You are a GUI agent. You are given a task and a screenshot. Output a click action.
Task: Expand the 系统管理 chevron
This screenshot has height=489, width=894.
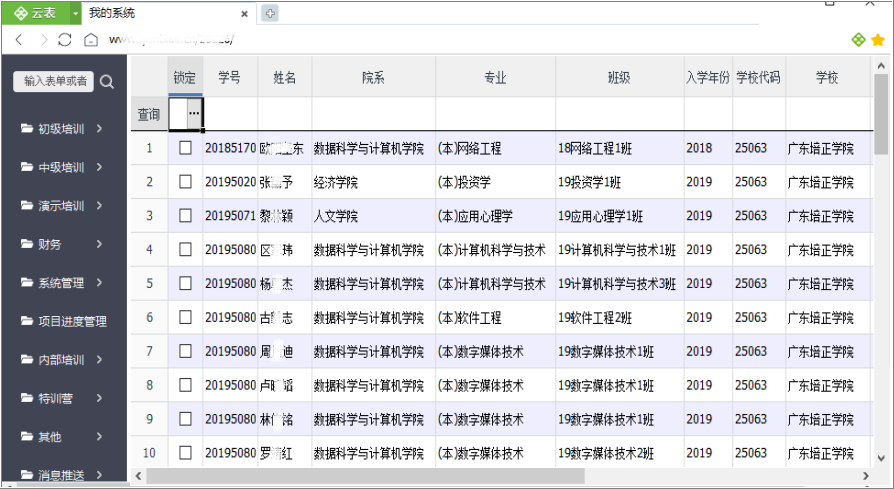click(x=99, y=283)
